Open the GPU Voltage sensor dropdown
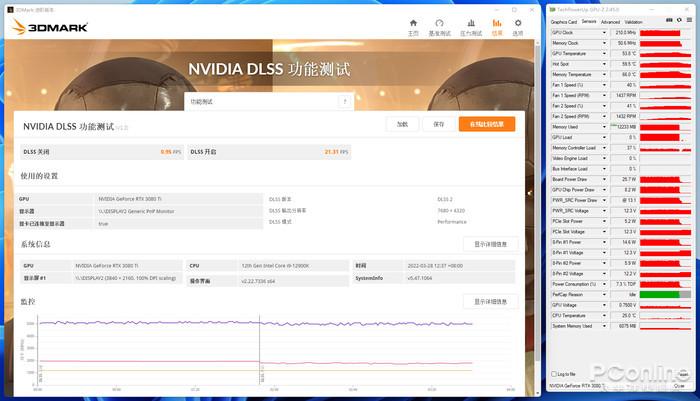Viewport: 700px width, 401px height. pos(604,305)
